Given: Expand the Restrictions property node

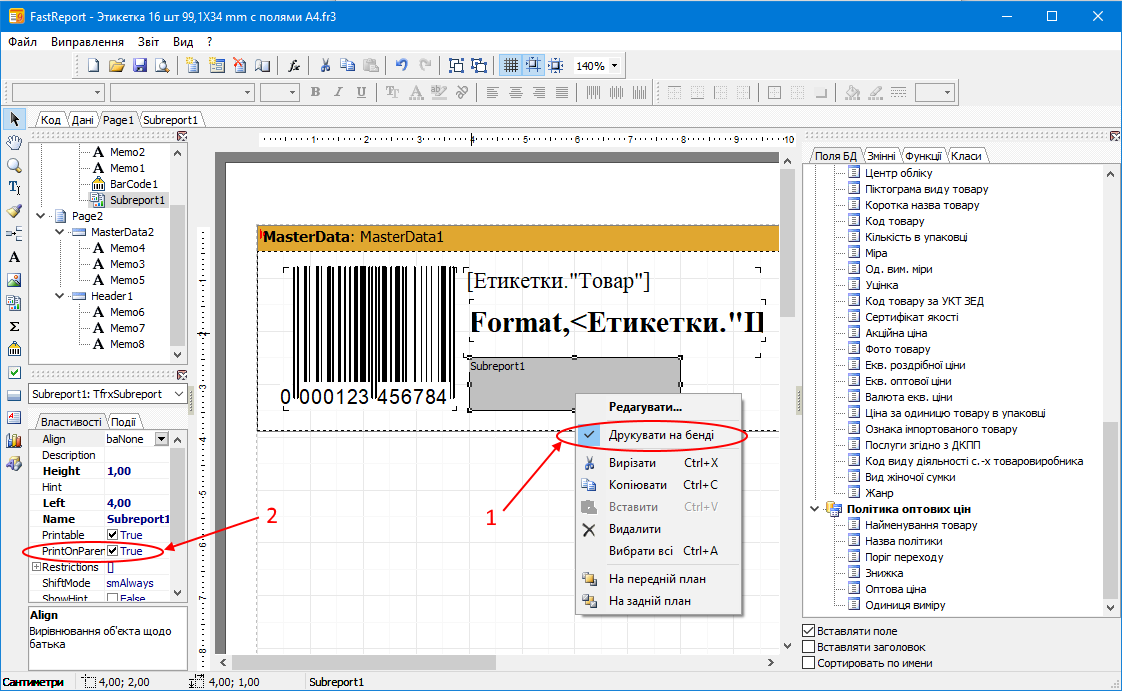Looking at the screenshot, I should tap(36, 567).
